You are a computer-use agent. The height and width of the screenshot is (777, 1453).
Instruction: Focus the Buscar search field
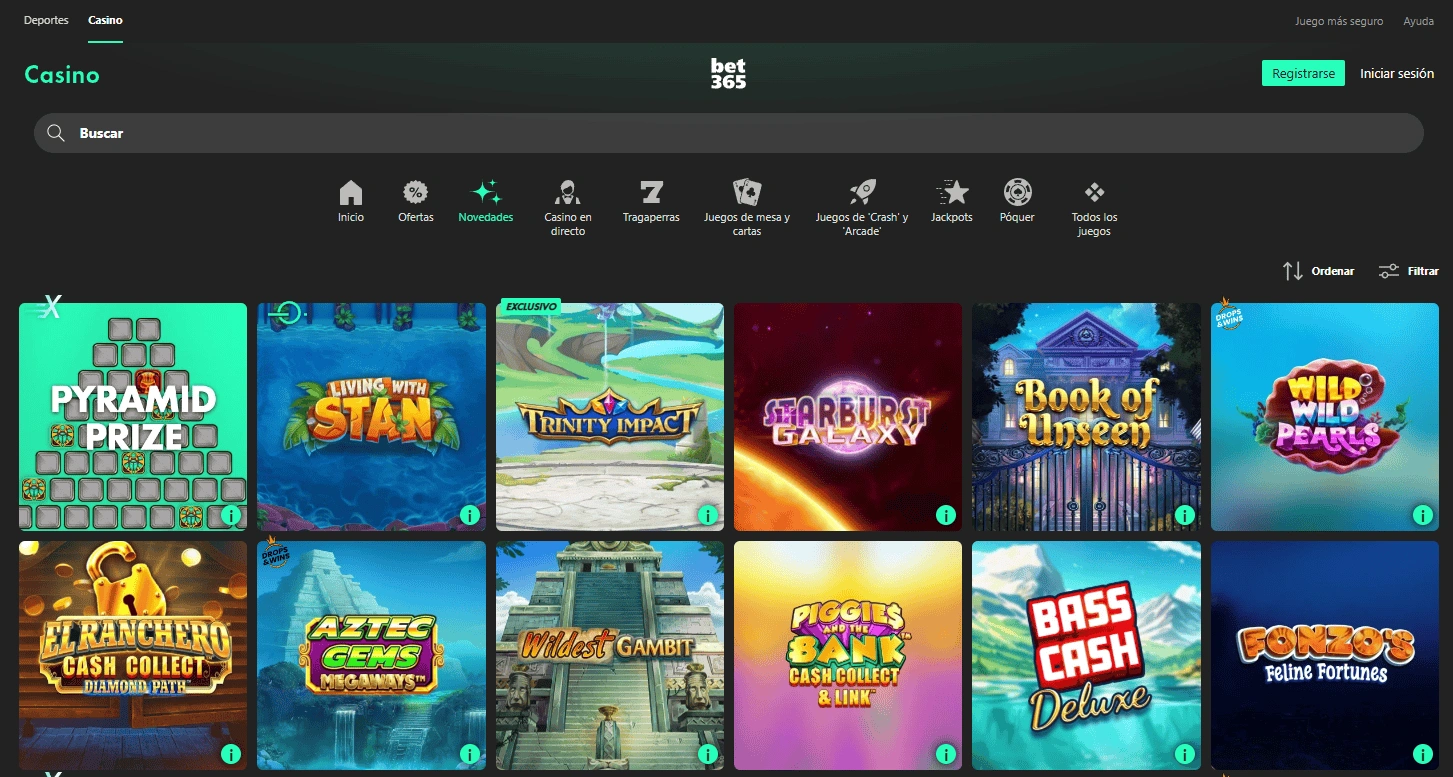point(728,133)
